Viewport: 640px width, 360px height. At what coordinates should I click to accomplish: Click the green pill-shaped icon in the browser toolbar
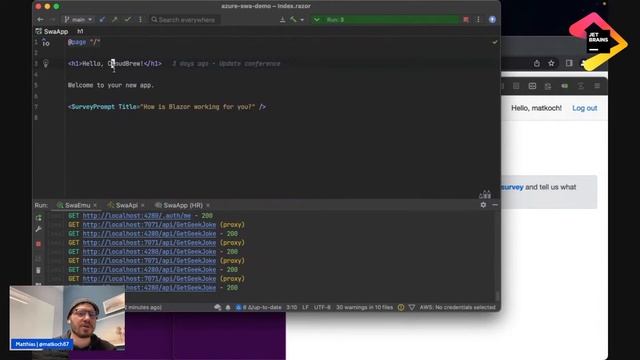coord(564,86)
